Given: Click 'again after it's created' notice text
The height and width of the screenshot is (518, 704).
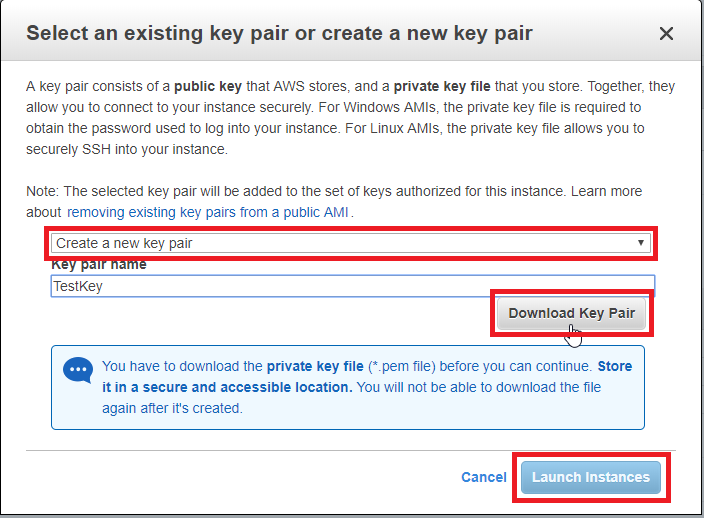Looking at the screenshot, I should [172, 408].
